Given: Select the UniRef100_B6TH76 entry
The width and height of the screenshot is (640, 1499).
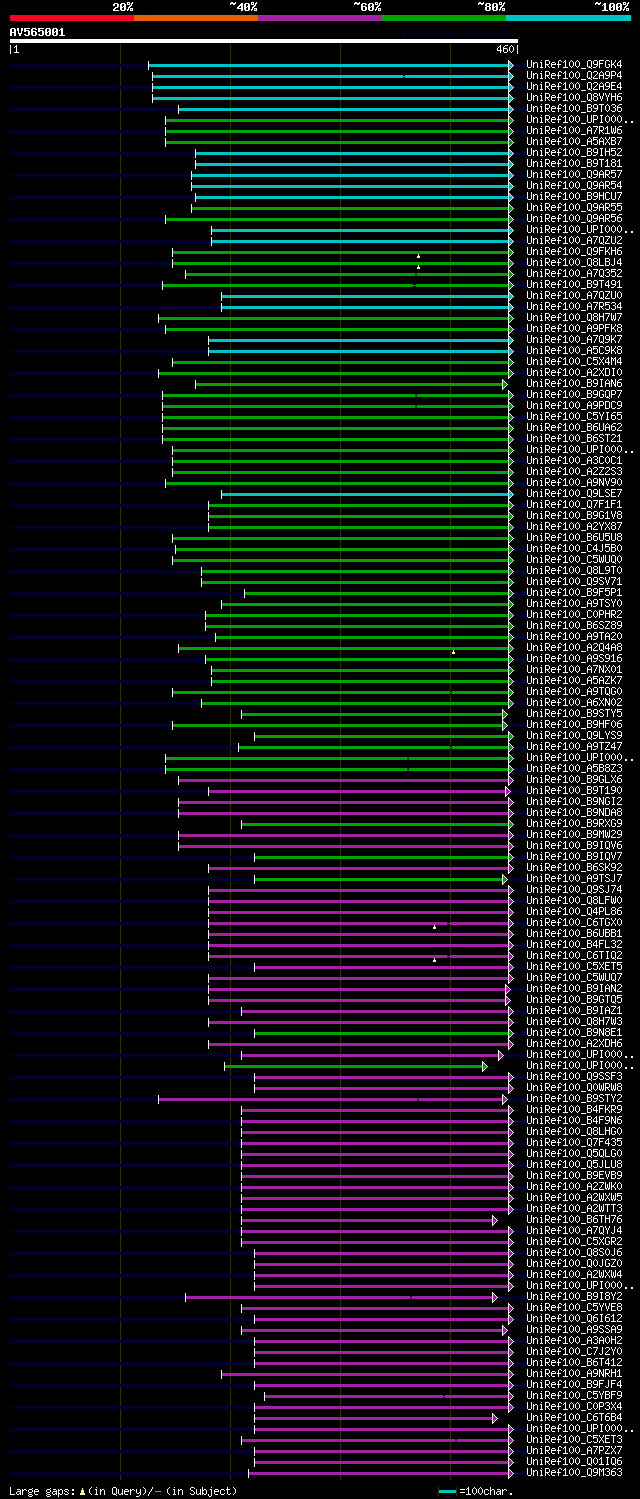Looking at the screenshot, I should [x=574, y=1220].
